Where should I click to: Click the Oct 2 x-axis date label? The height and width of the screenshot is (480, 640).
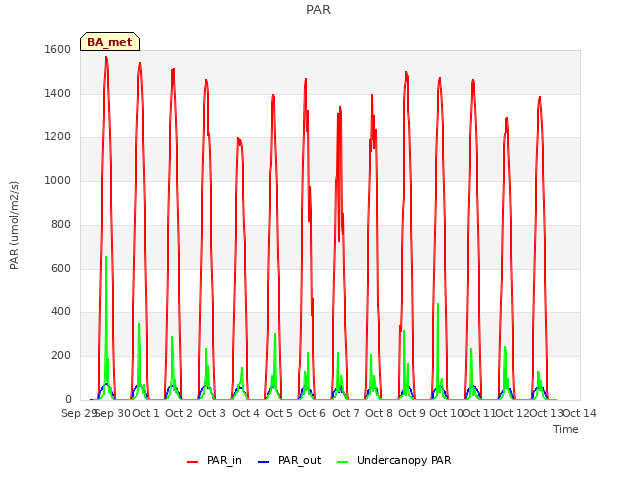[x=179, y=413]
